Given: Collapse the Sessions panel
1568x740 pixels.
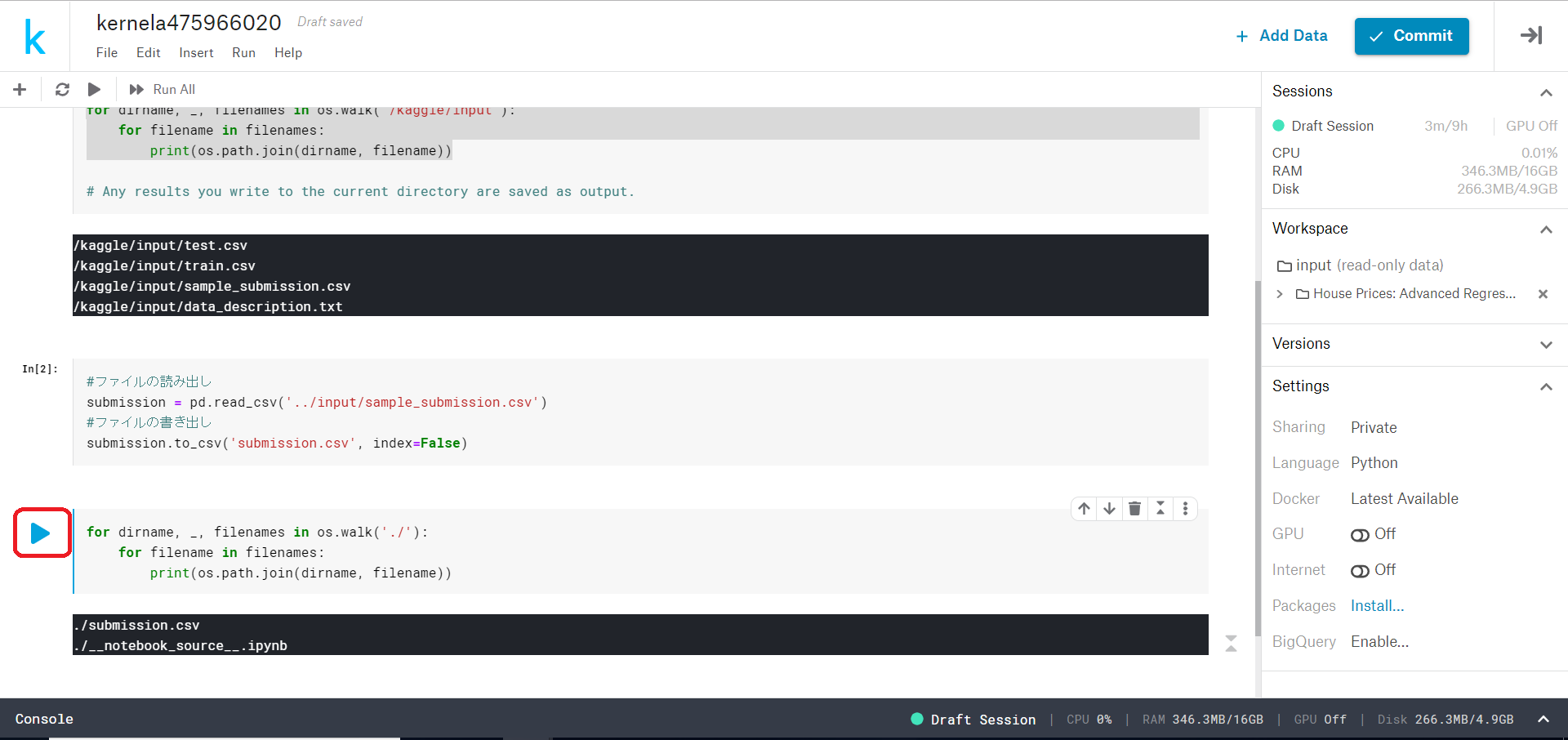Looking at the screenshot, I should coord(1547,92).
